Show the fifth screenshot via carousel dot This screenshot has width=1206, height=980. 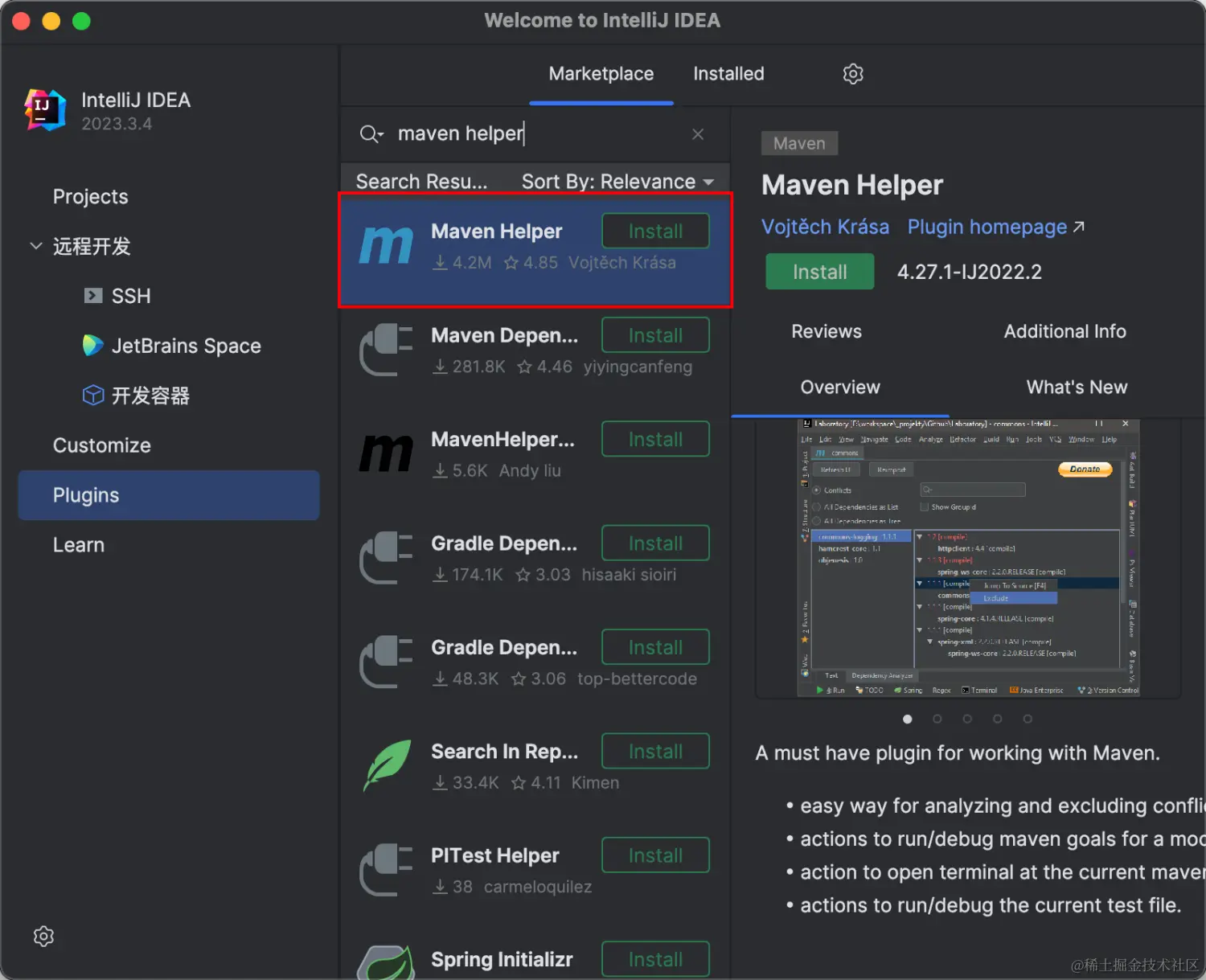(x=1028, y=719)
